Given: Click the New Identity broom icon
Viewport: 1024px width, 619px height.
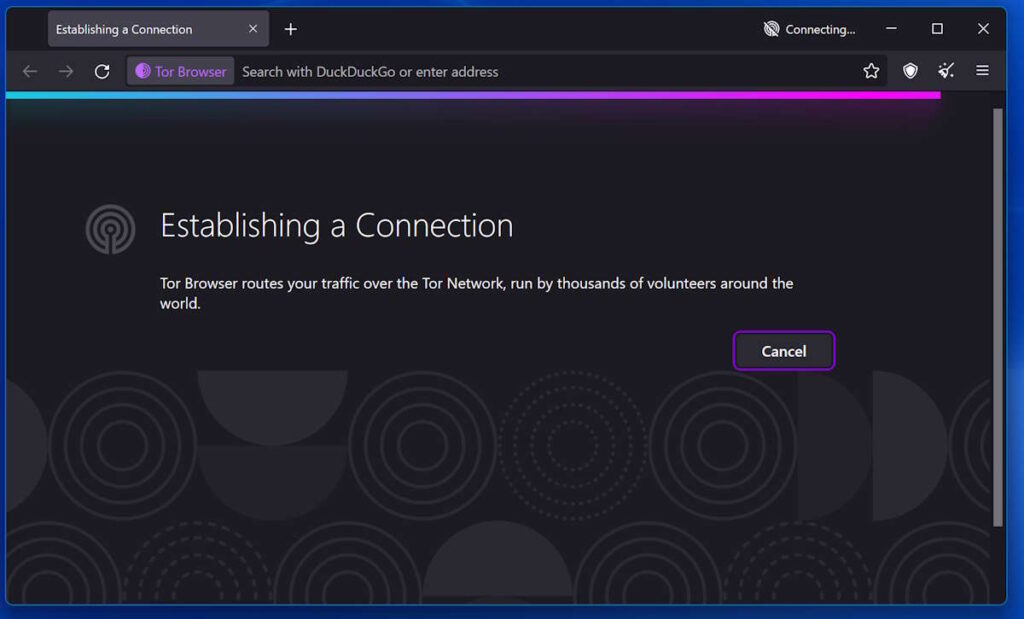Looking at the screenshot, I should pyautogui.click(x=946, y=71).
